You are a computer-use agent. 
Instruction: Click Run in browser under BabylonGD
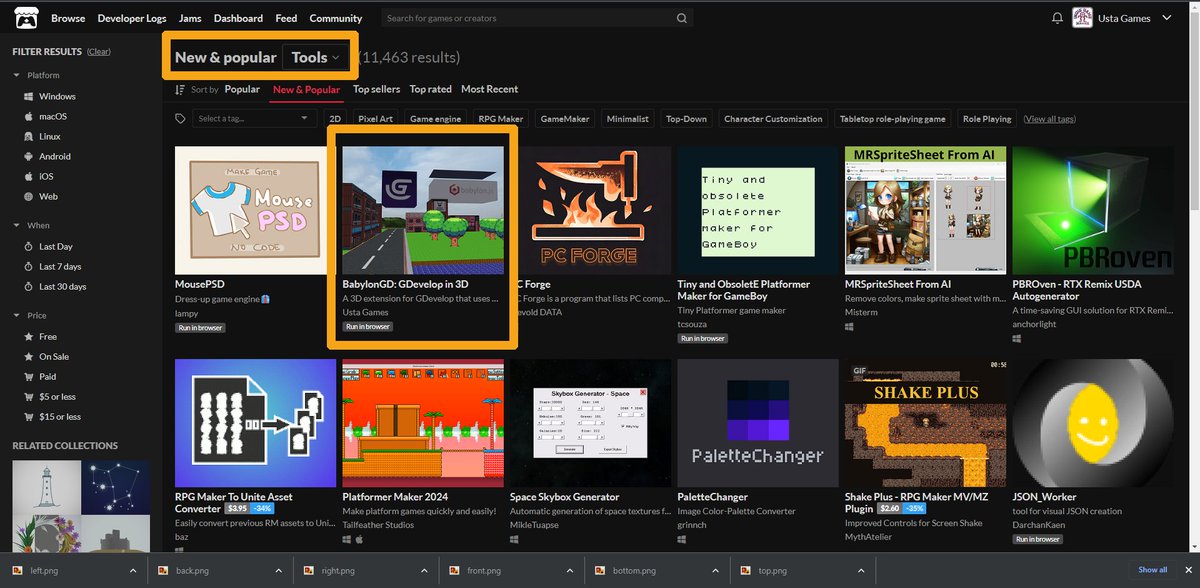point(367,326)
